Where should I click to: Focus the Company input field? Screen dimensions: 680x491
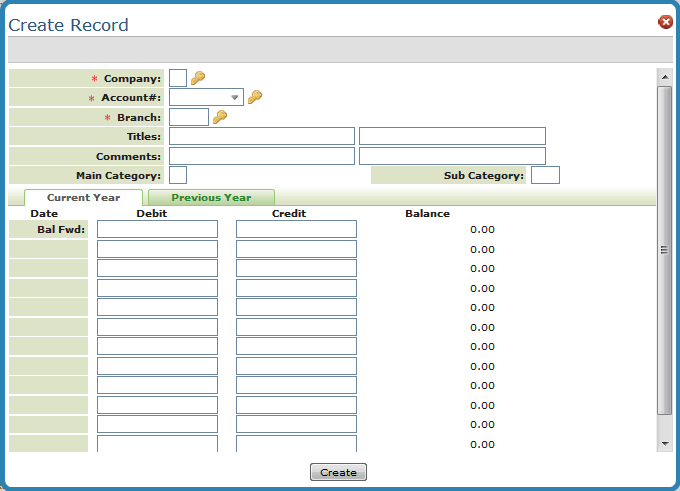[x=178, y=78]
